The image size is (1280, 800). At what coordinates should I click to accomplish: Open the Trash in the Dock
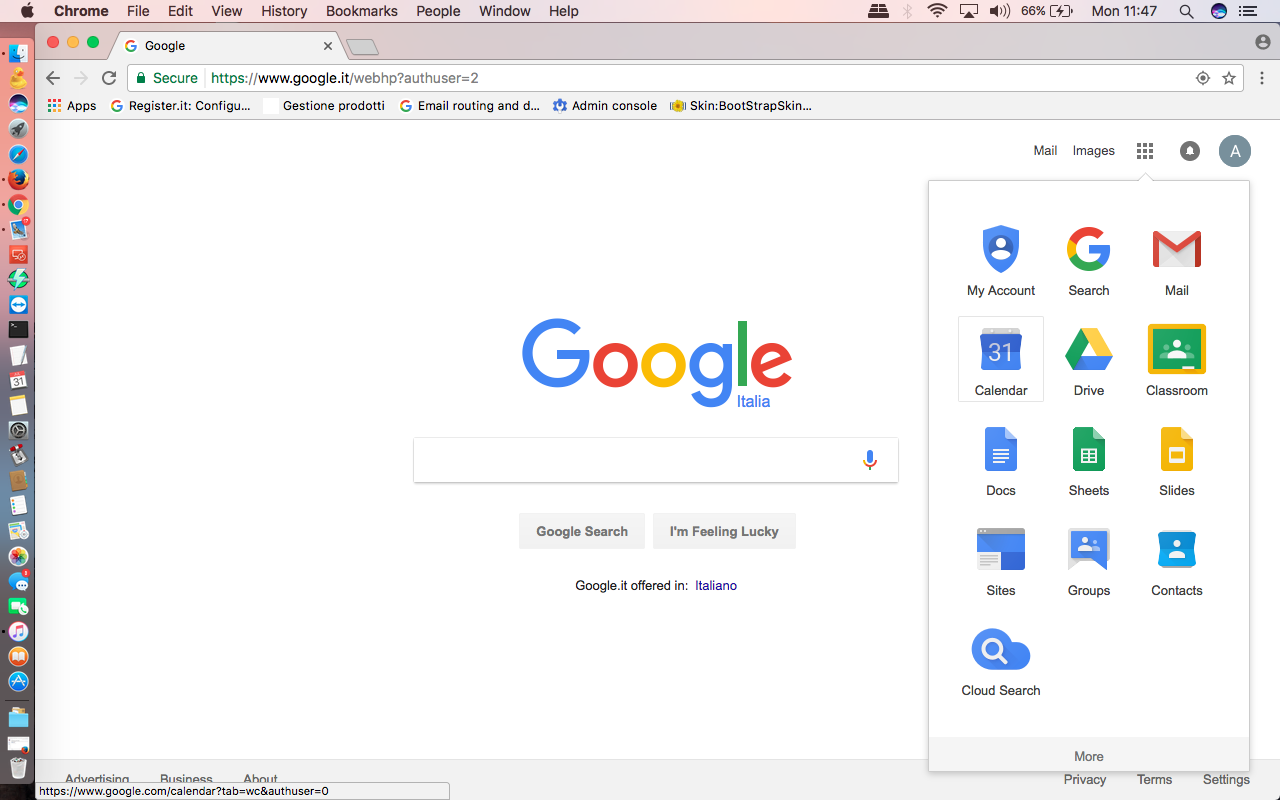pyautogui.click(x=18, y=768)
